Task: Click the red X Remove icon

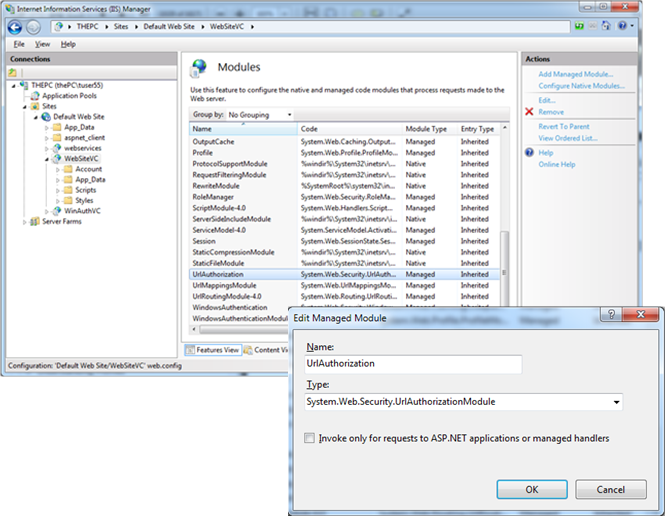Action: click(529, 112)
